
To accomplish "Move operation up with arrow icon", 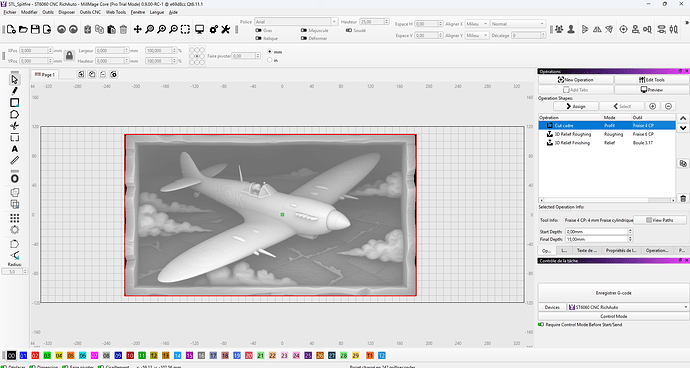I will 683,118.
